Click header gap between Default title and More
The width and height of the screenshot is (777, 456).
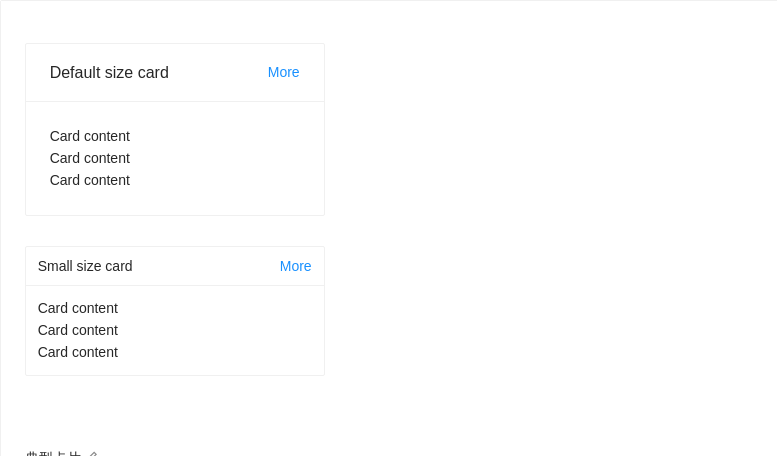click(x=218, y=72)
